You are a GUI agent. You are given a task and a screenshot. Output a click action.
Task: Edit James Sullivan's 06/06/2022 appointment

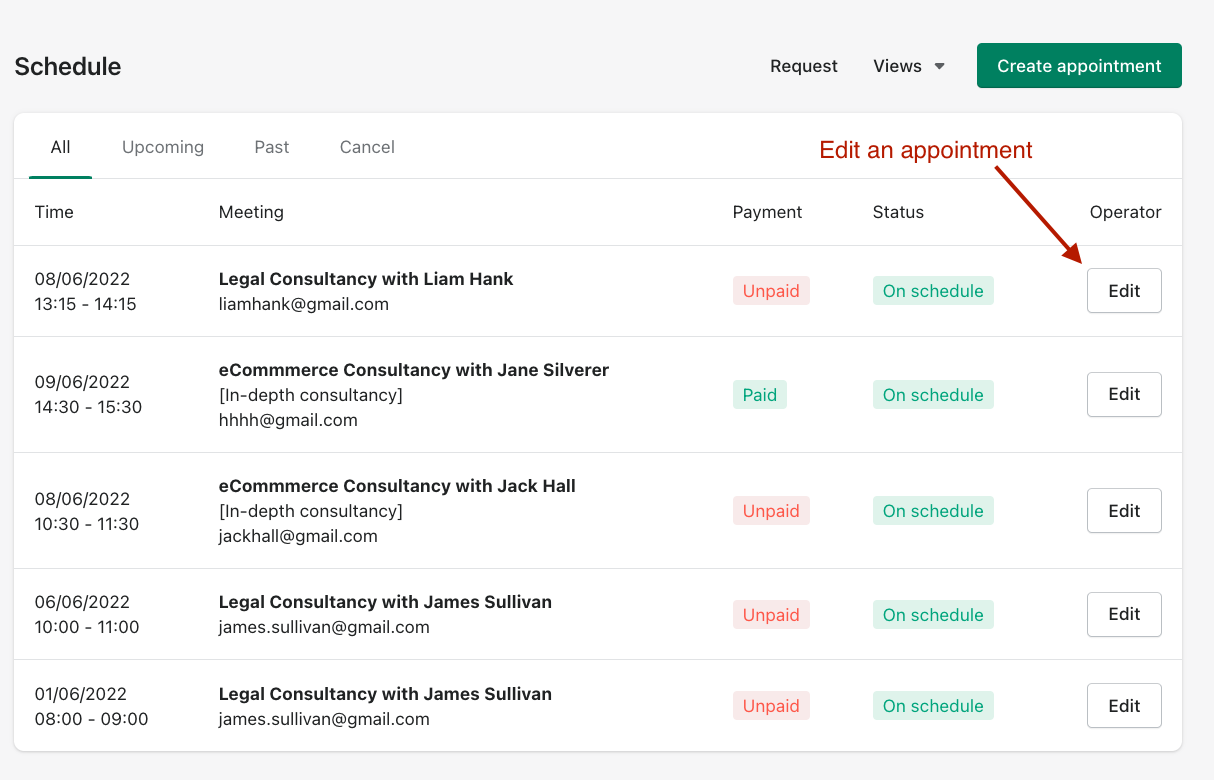coord(1124,614)
